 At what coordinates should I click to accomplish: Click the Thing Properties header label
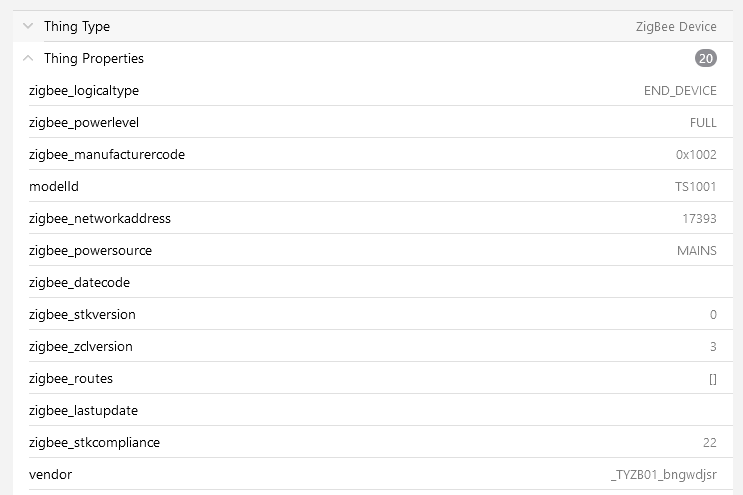tap(94, 58)
